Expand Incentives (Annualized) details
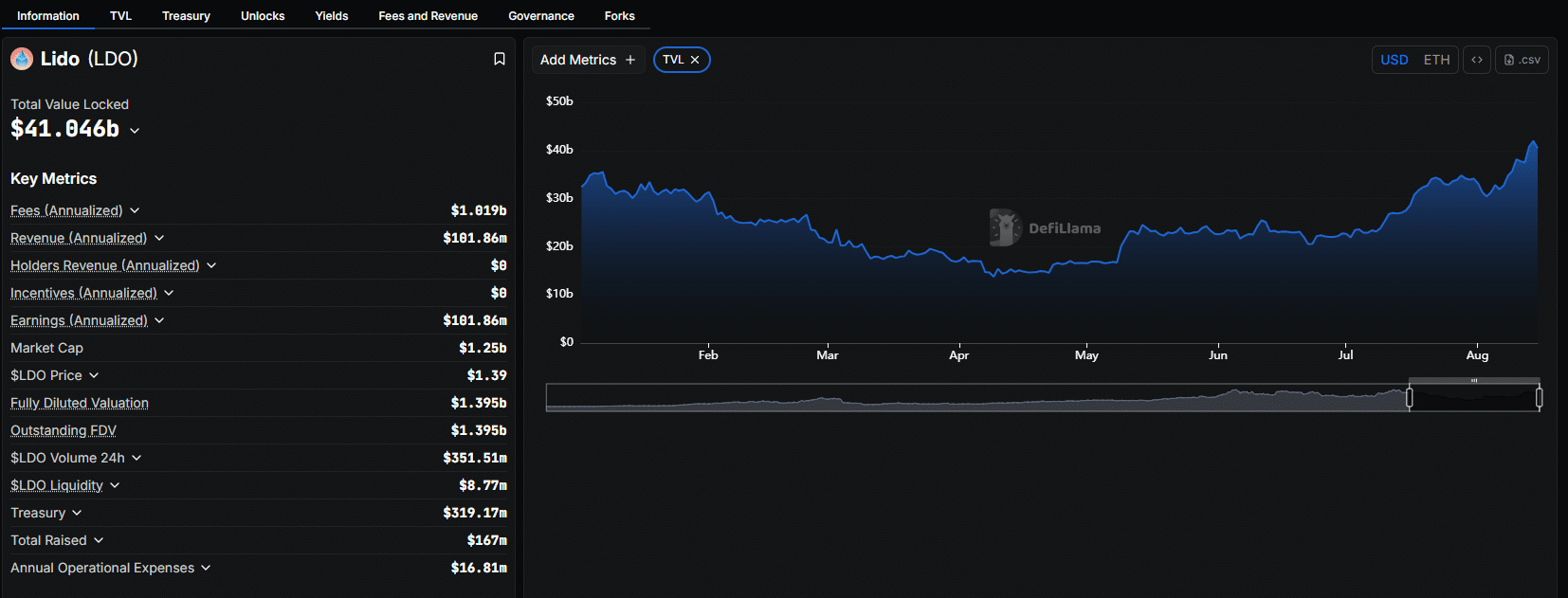 (169, 293)
